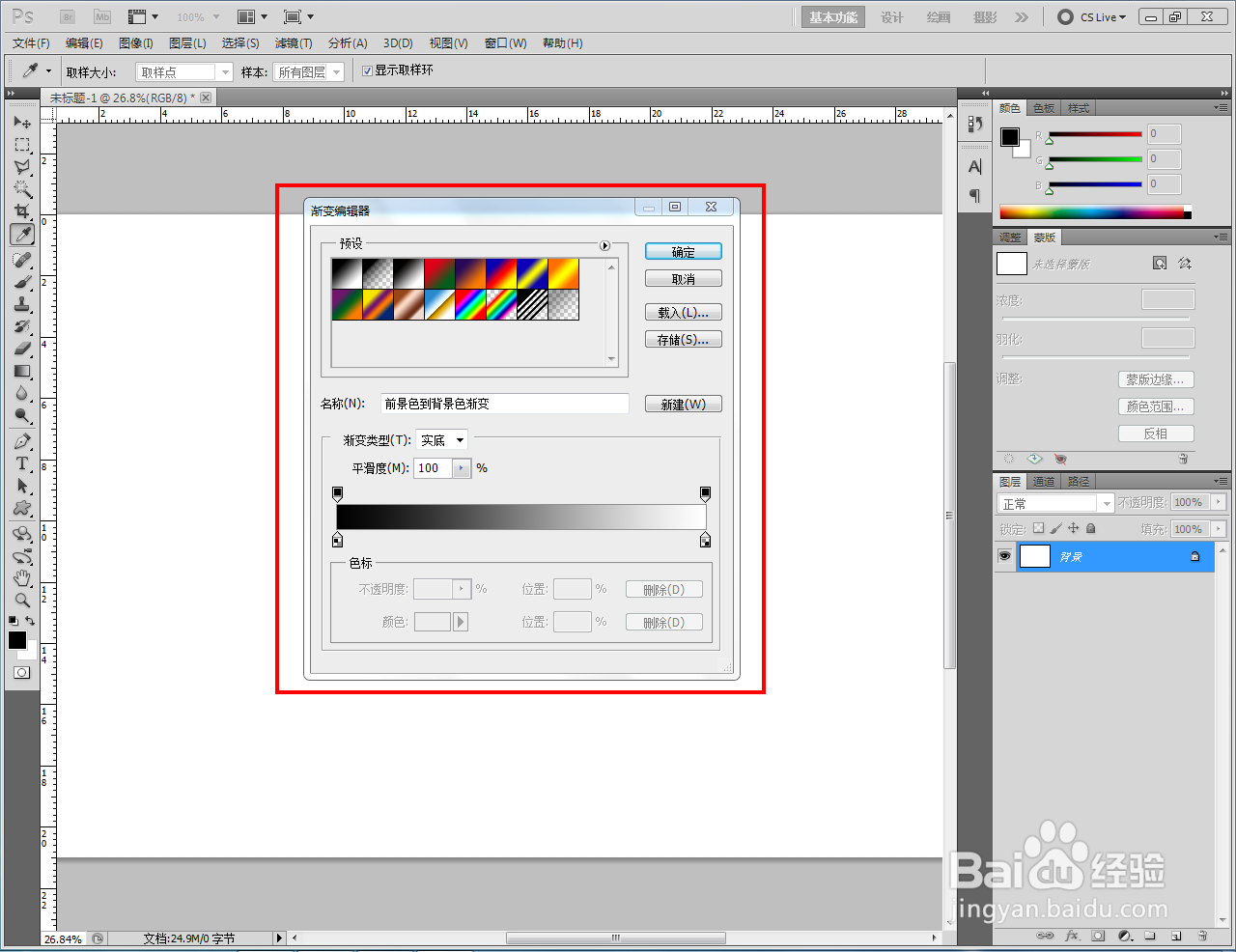Open the 平滑度 smoothness arrow
The width and height of the screenshot is (1236, 952).
[461, 468]
